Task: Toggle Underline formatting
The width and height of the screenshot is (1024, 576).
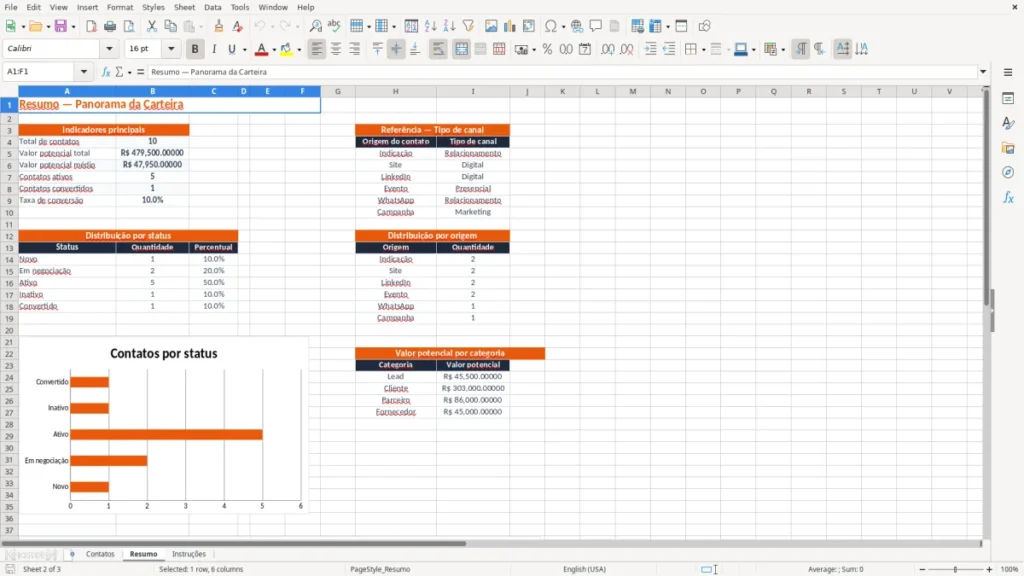Action: [x=232, y=49]
